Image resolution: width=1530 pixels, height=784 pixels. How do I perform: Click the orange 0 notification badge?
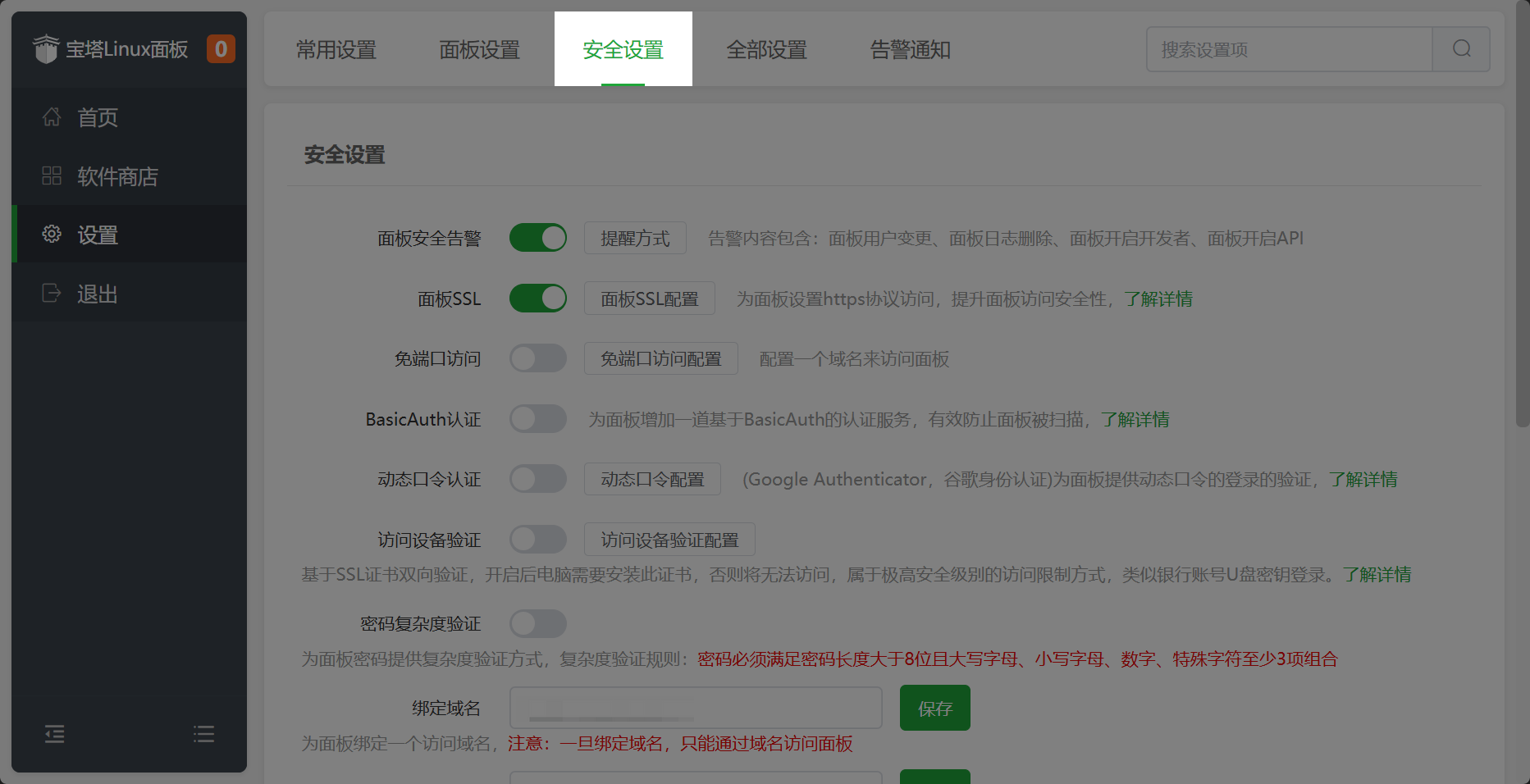220,48
